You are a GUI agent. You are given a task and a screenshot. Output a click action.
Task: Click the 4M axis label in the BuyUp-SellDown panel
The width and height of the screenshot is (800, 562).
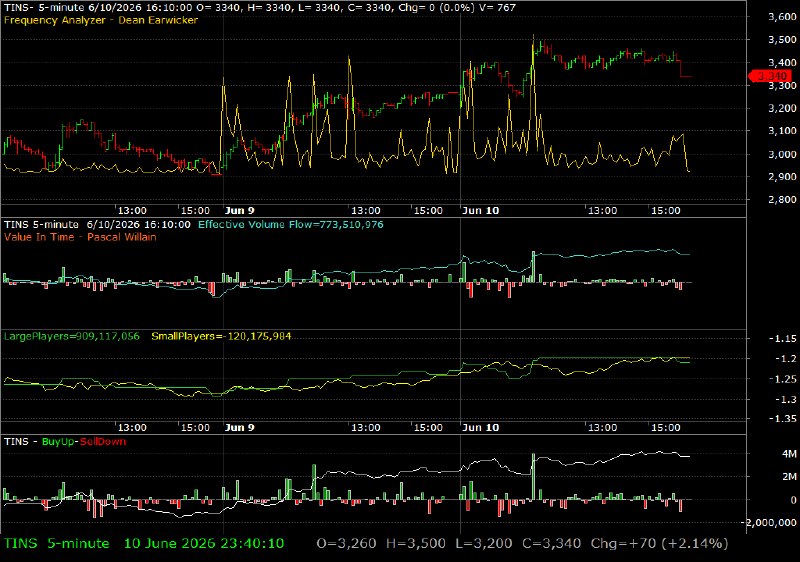click(789, 453)
